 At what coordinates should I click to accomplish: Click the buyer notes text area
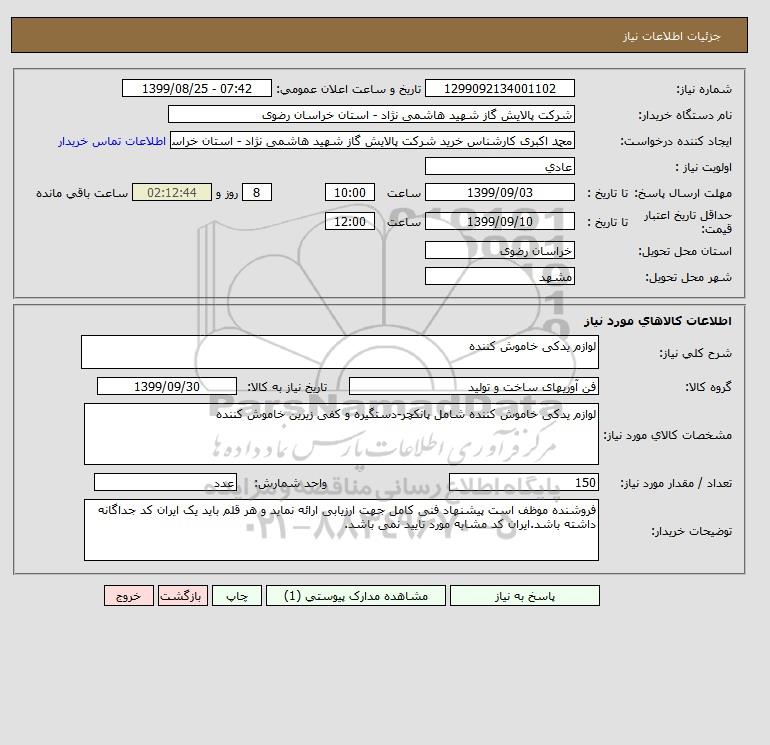point(341,530)
